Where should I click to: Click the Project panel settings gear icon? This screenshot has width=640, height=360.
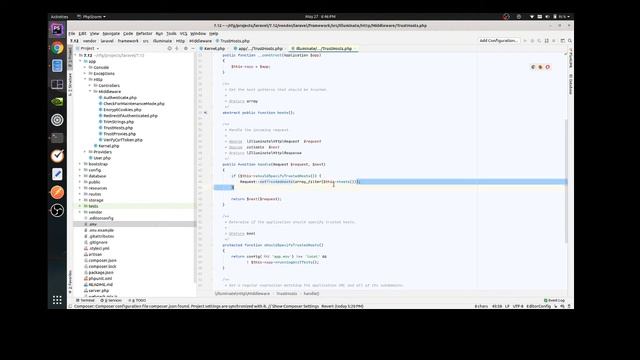(186, 48)
